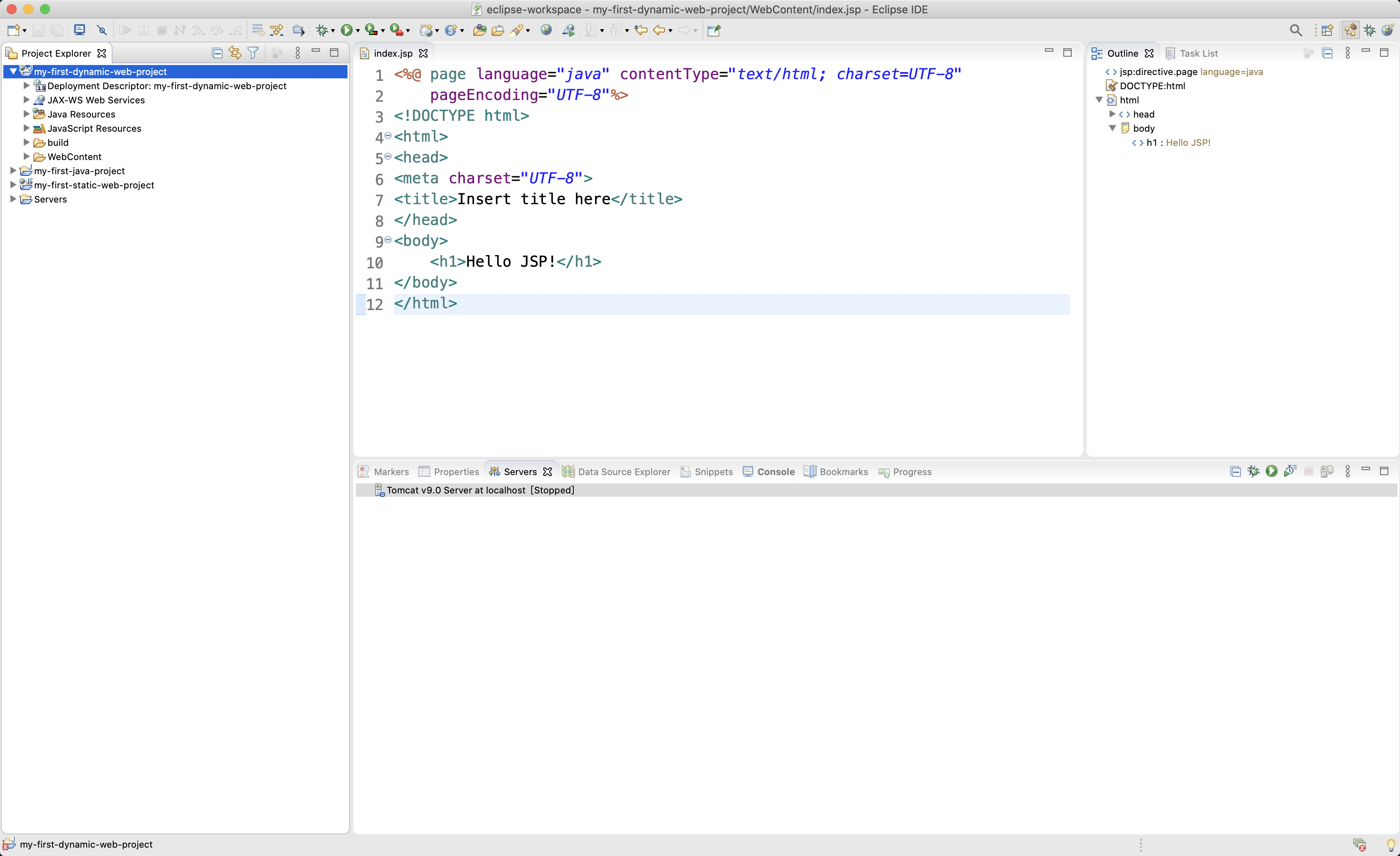The height and width of the screenshot is (856, 1400).
Task: Collapse fold marker on line 9 body
Action: tap(388, 240)
